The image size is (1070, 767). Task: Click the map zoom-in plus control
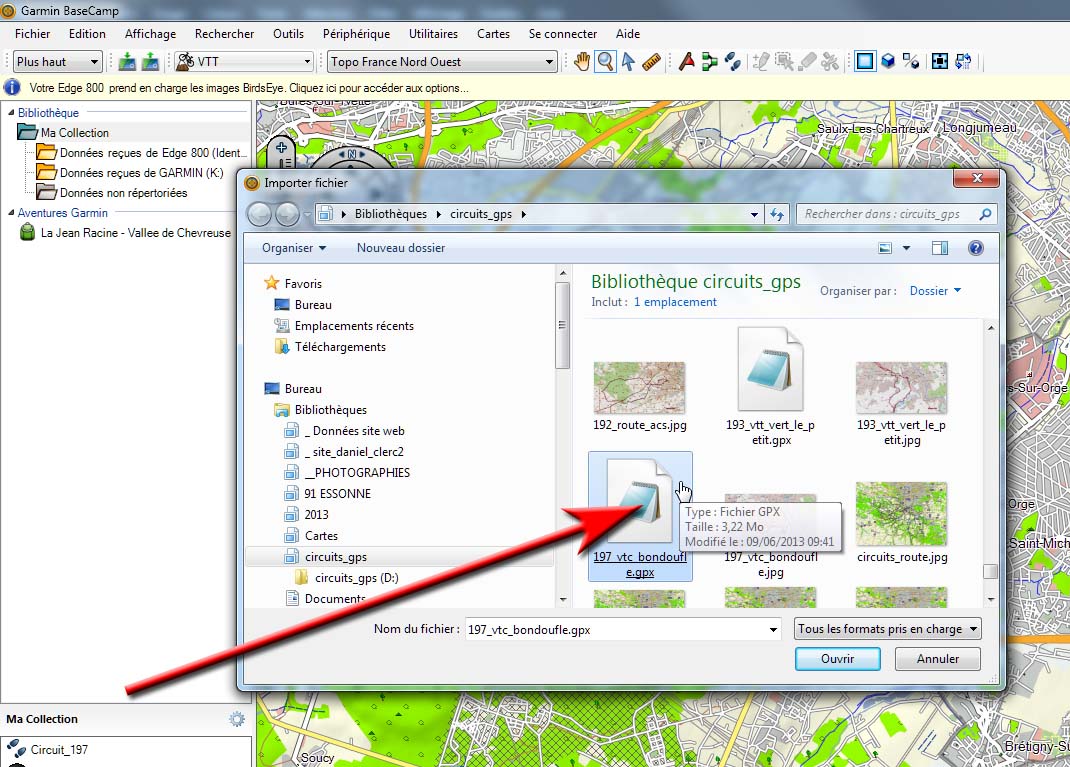pyautogui.click(x=281, y=147)
